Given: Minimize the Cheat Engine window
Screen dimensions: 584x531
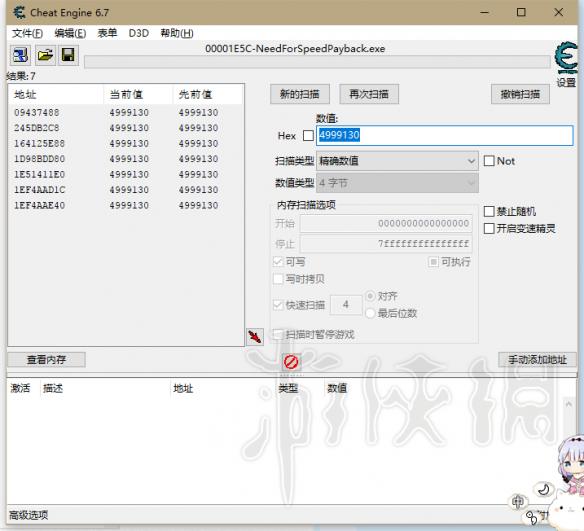Looking at the screenshot, I should pyautogui.click(x=484, y=12).
